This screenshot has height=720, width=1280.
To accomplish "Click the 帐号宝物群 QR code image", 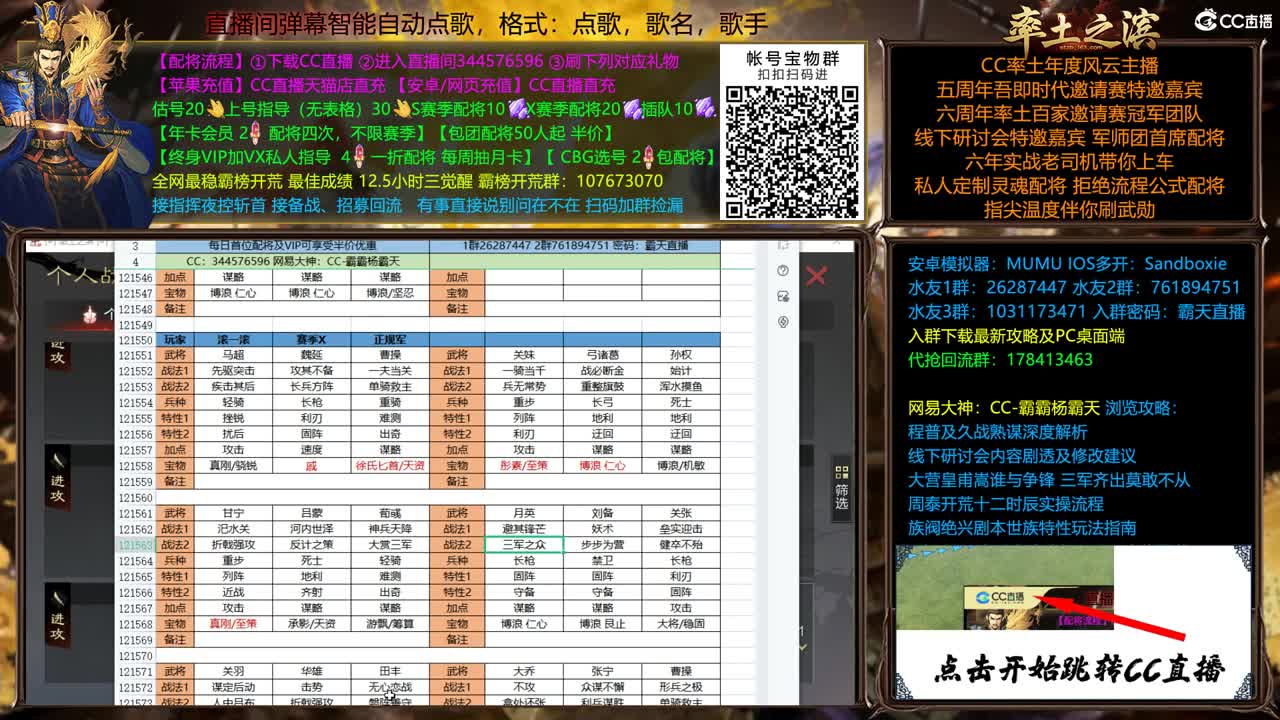I will (791, 150).
